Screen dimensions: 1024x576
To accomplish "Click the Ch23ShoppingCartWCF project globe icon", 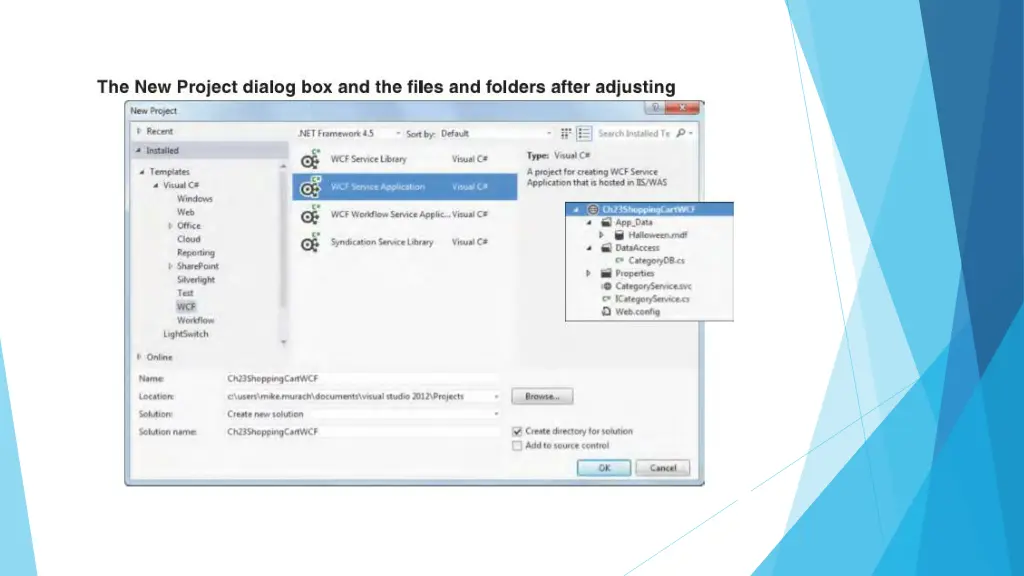I will 593,210.
